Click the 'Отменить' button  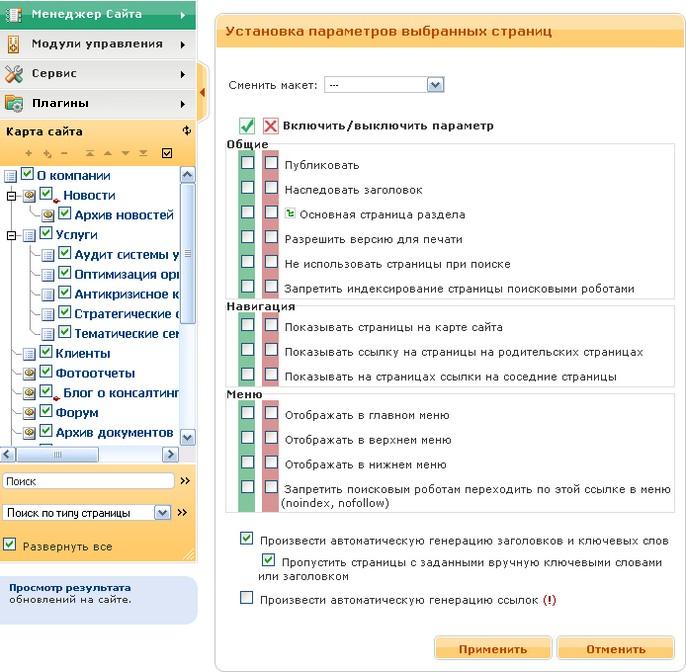[616, 649]
